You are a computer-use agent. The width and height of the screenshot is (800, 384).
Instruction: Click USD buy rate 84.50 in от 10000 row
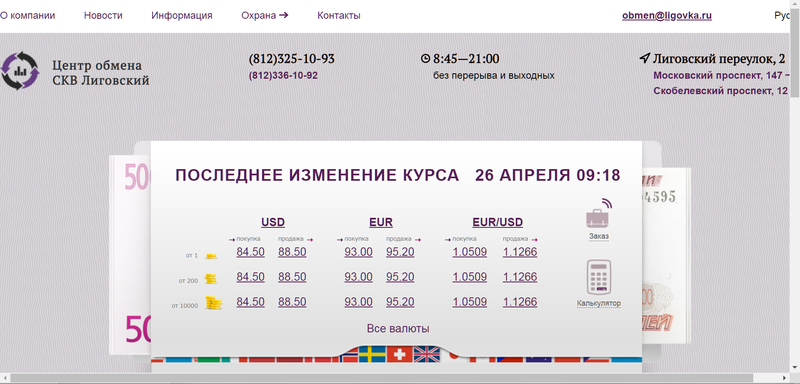[251, 302]
